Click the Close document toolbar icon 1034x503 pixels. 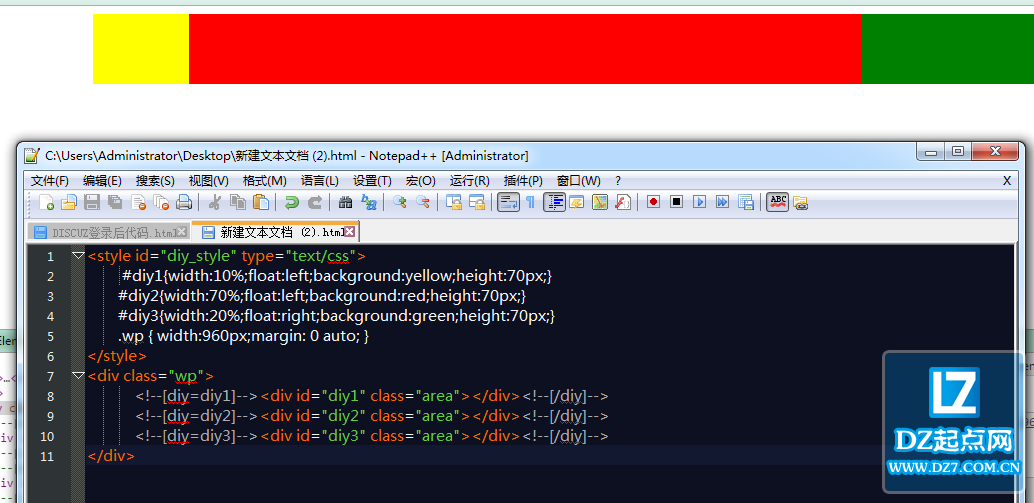click(138, 202)
